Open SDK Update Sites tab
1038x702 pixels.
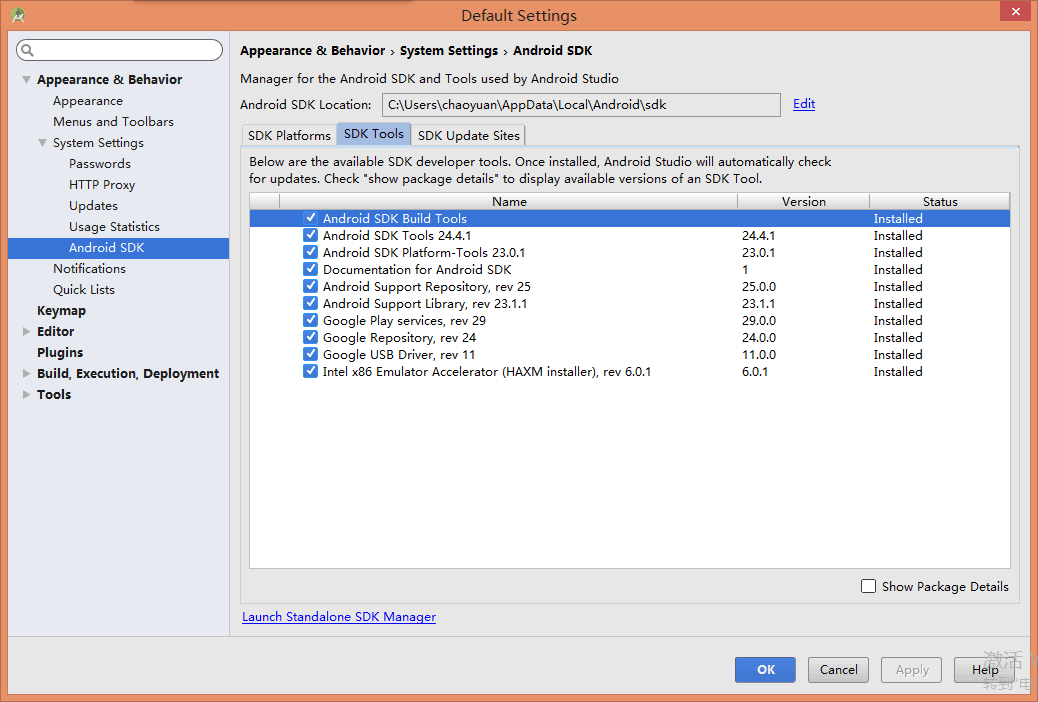tap(469, 135)
